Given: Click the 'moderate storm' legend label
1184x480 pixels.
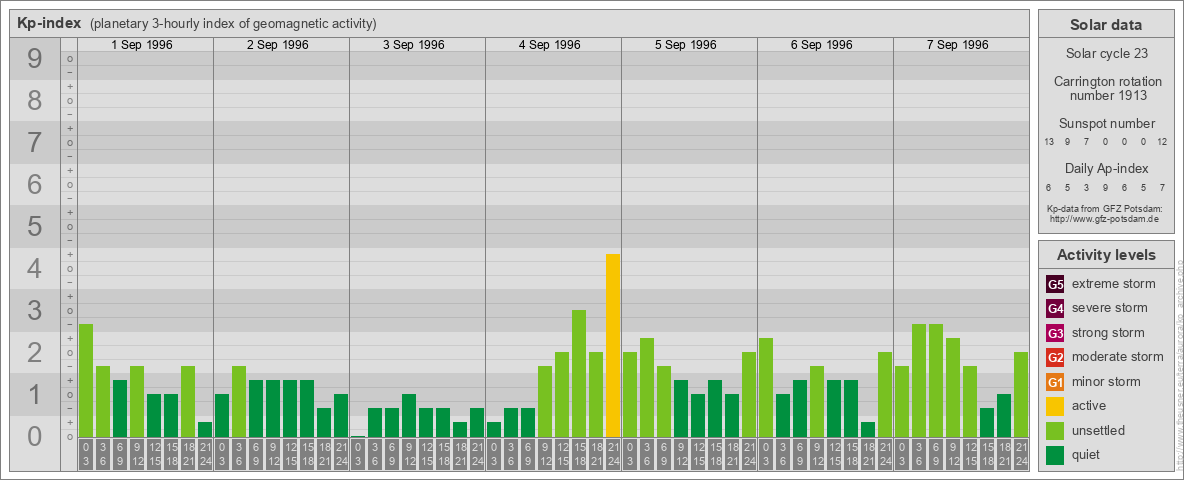Looking at the screenshot, I should click(1118, 356).
